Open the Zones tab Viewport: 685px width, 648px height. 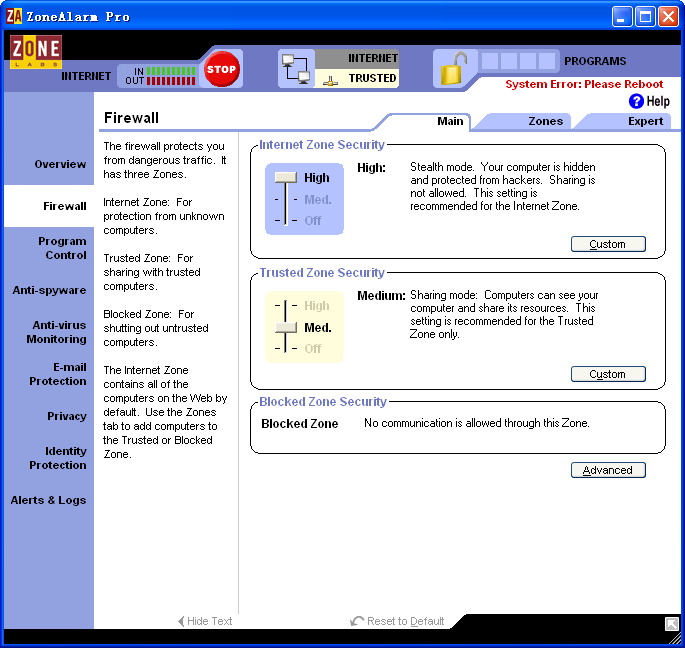click(x=545, y=121)
